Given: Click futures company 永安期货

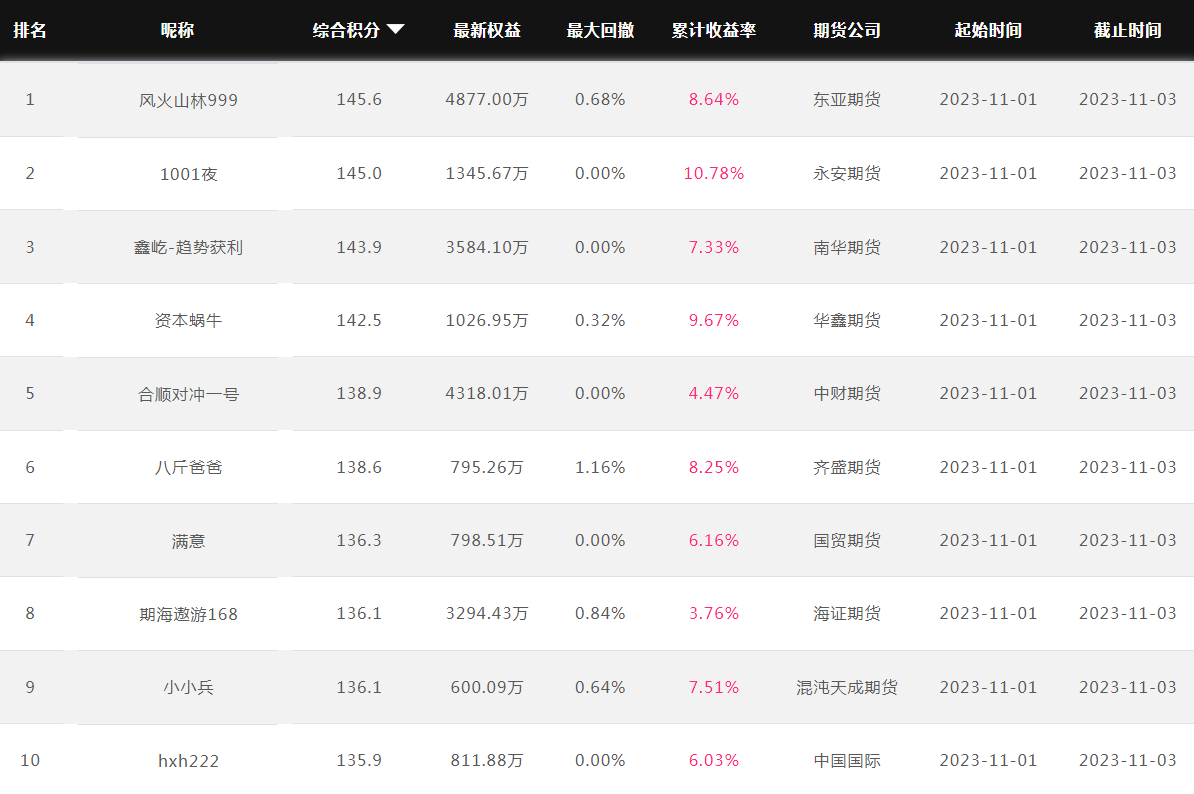Looking at the screenshot, I should tap(847, 174).
